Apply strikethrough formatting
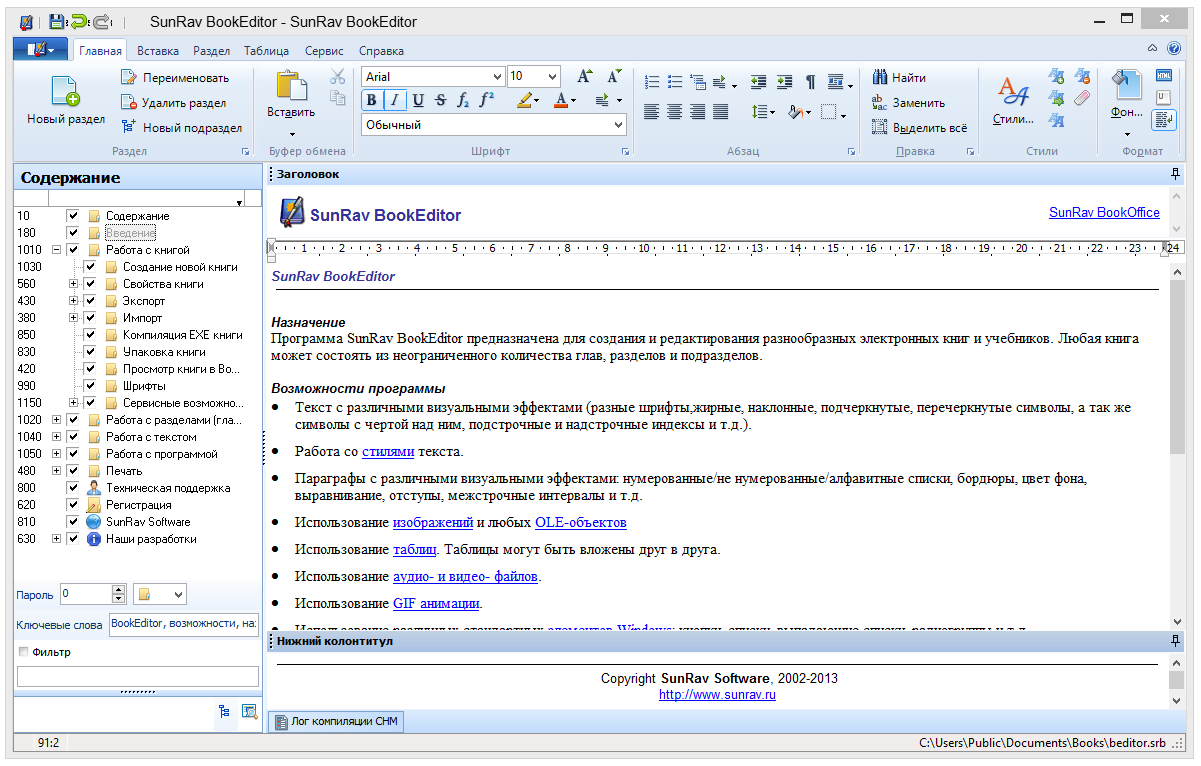 [x=440, y=100]
